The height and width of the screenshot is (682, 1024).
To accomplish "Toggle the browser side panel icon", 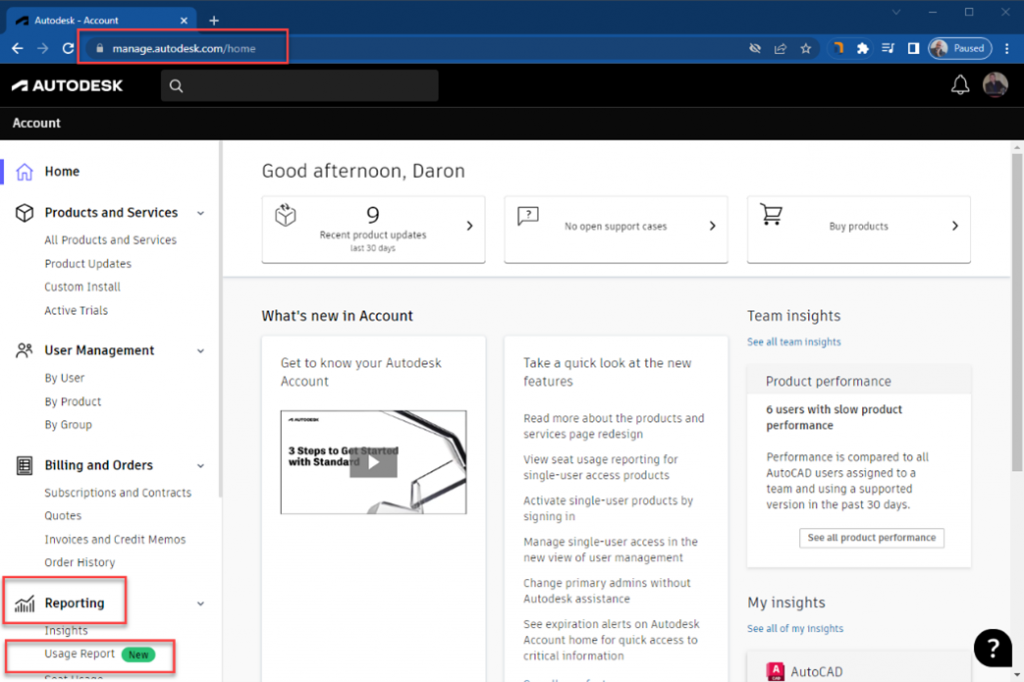I will [913, 48].
